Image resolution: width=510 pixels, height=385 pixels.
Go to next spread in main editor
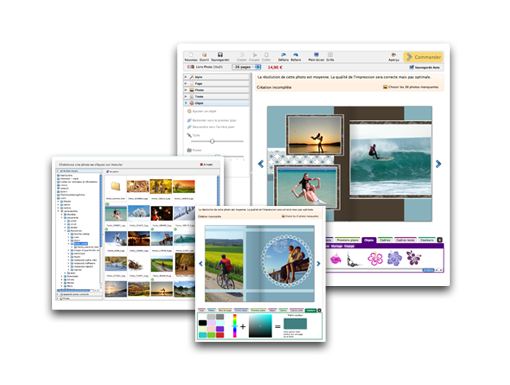[438, 164]
